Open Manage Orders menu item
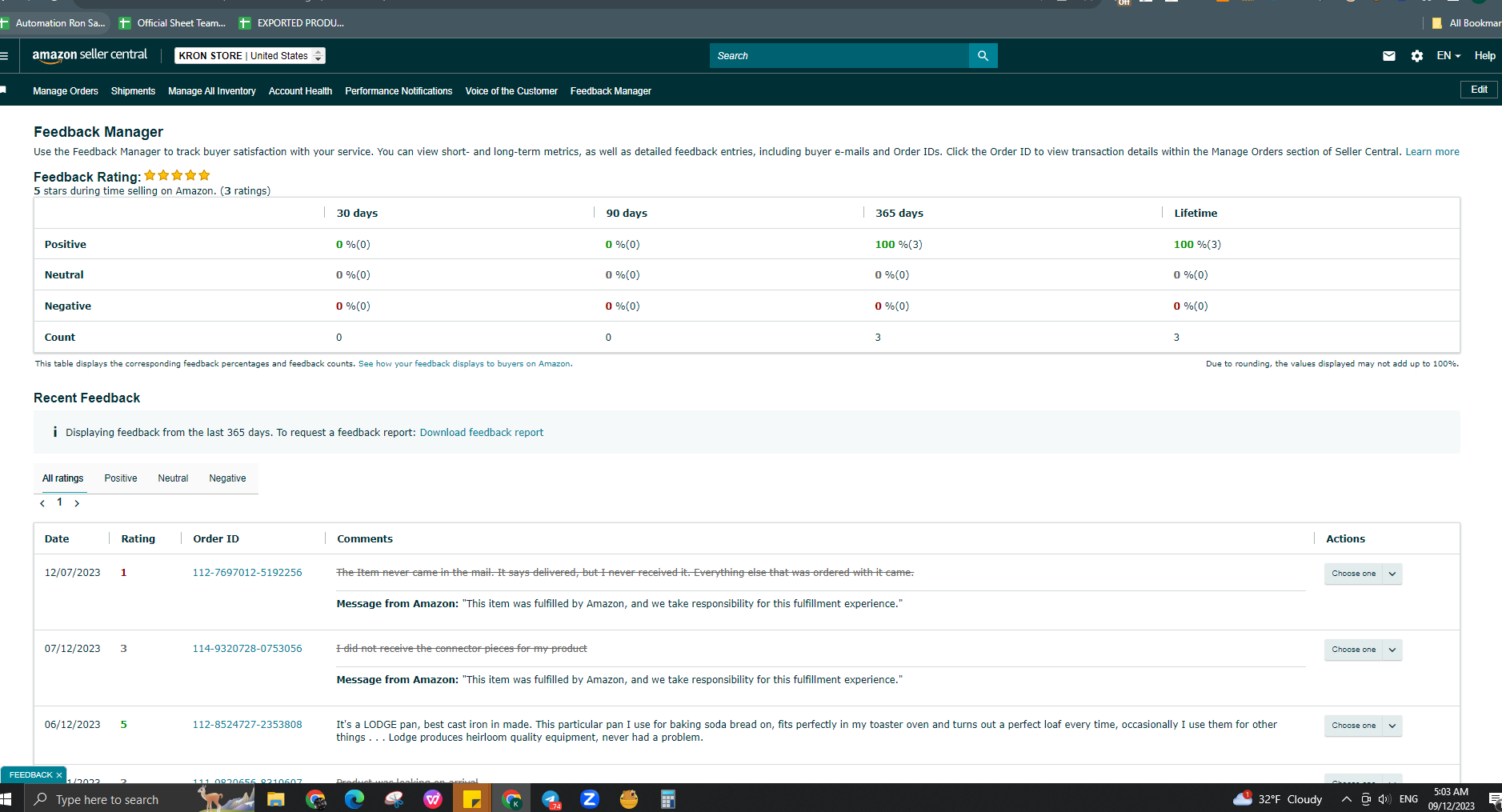This screenshot has height=812, width=1502. tap(66, 91)
